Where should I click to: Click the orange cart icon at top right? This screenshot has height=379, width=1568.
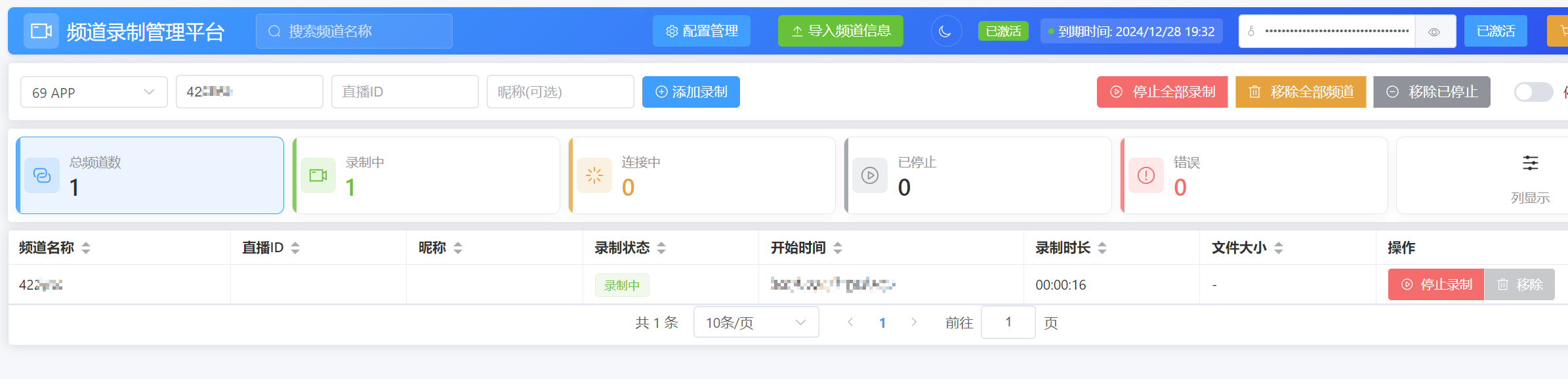point(1560,31)
